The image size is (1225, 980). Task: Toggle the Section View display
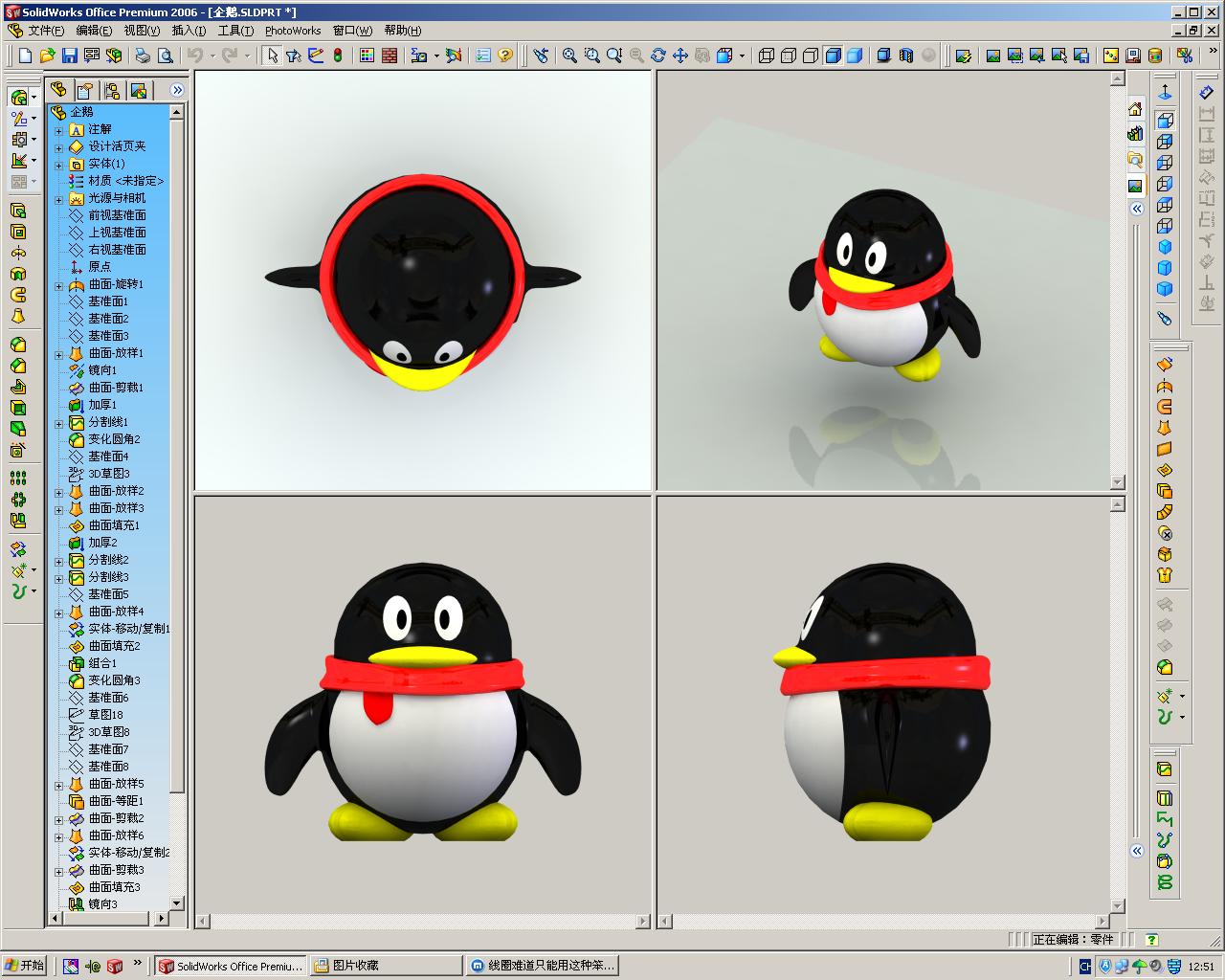[x=904, y=56]
